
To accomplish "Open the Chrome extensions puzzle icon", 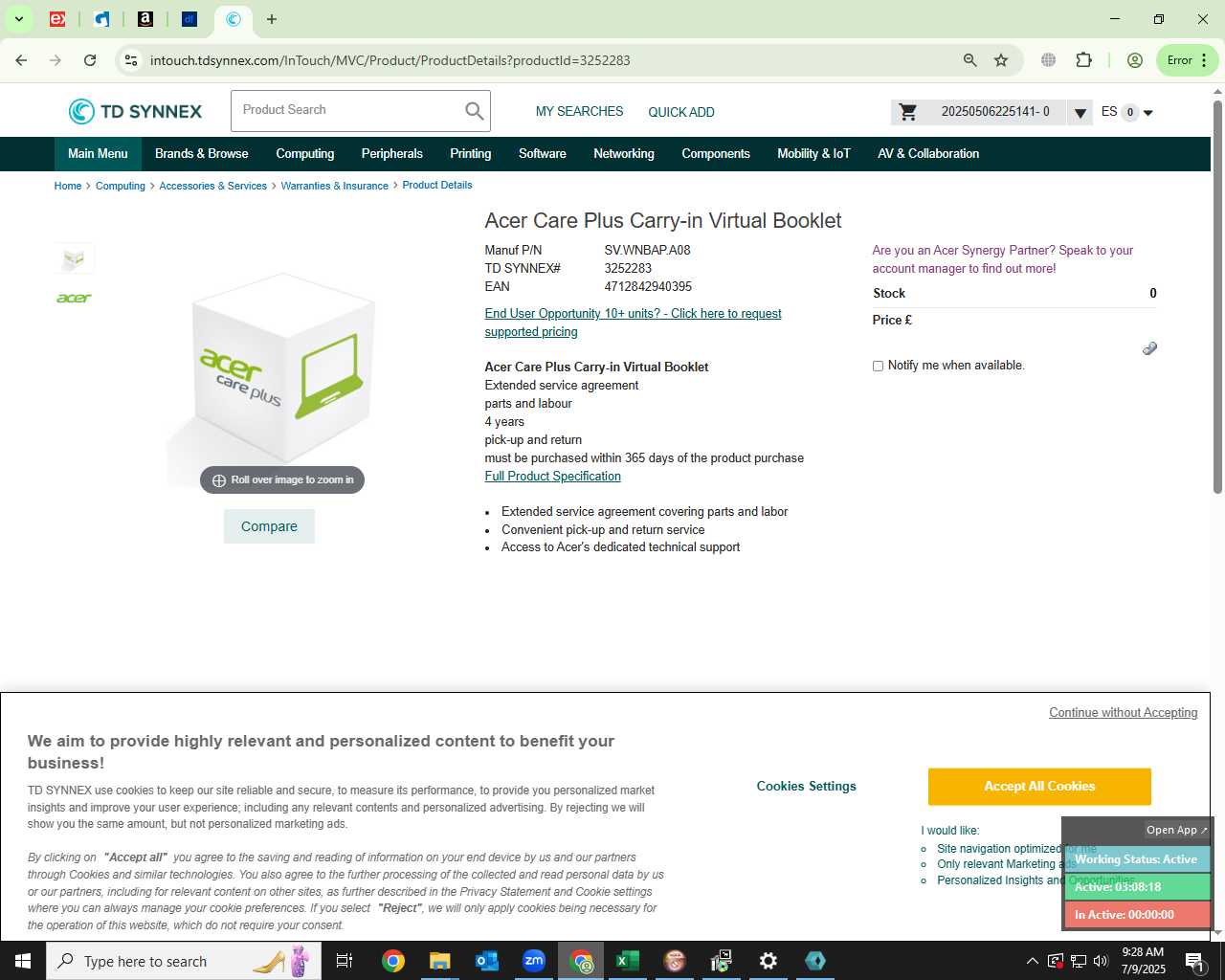I will (1083, 60).
